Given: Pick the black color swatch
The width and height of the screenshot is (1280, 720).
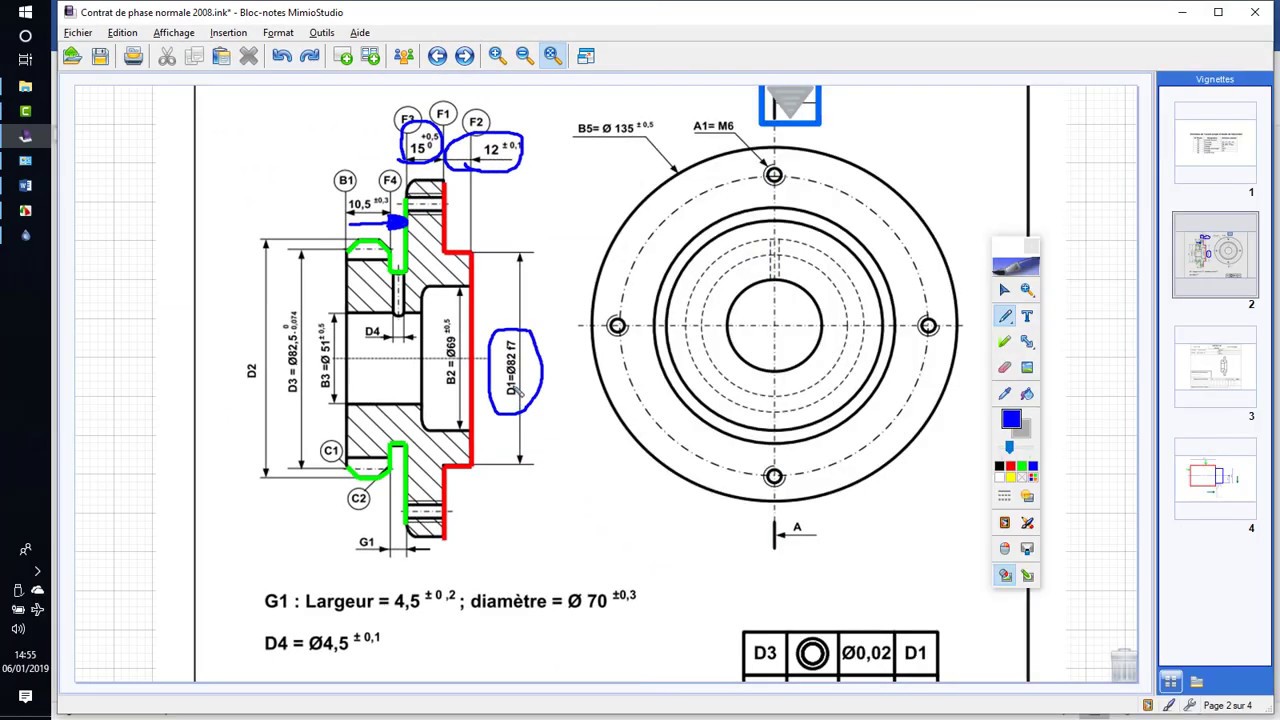Looking at the screenshot, I should (999, 466).
